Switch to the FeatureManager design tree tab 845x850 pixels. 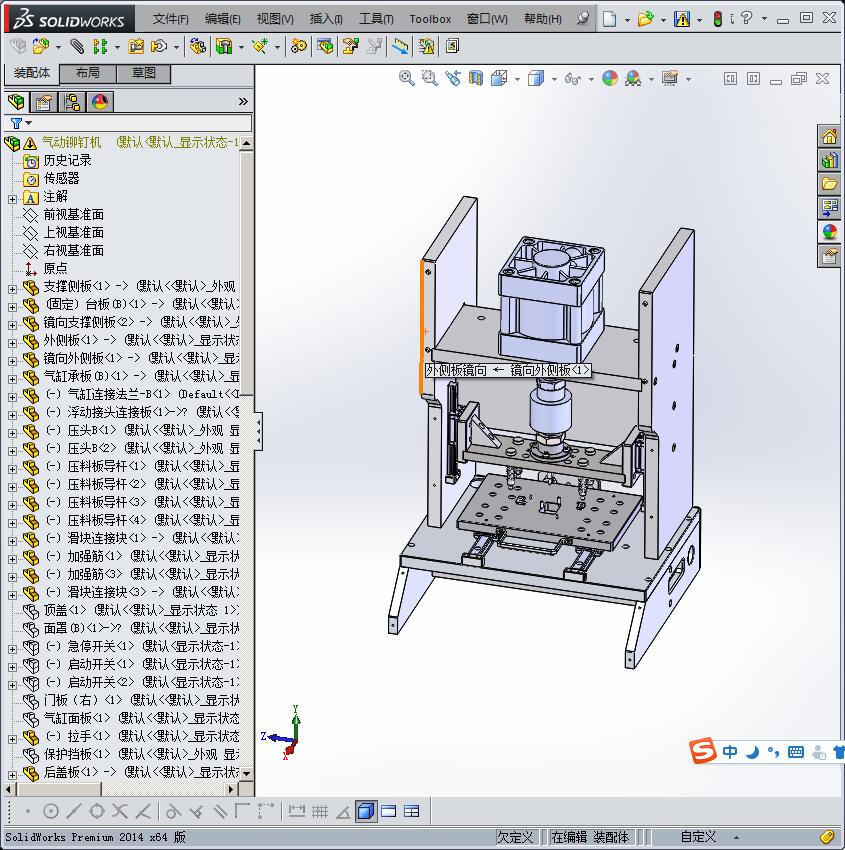[x=16, y=101]
